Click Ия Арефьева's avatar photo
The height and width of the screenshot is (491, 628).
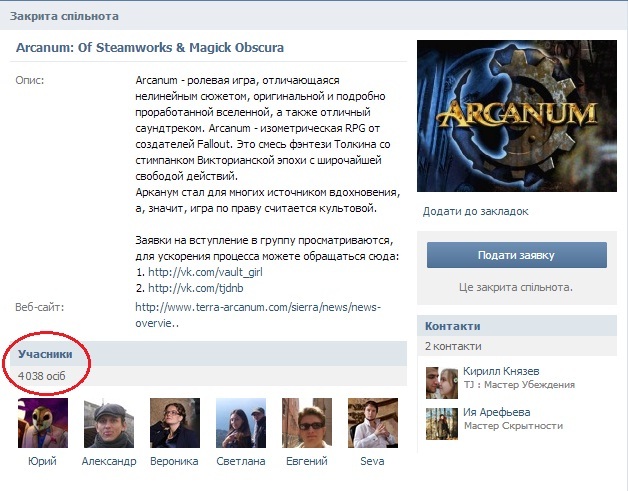tap(442, 424)
